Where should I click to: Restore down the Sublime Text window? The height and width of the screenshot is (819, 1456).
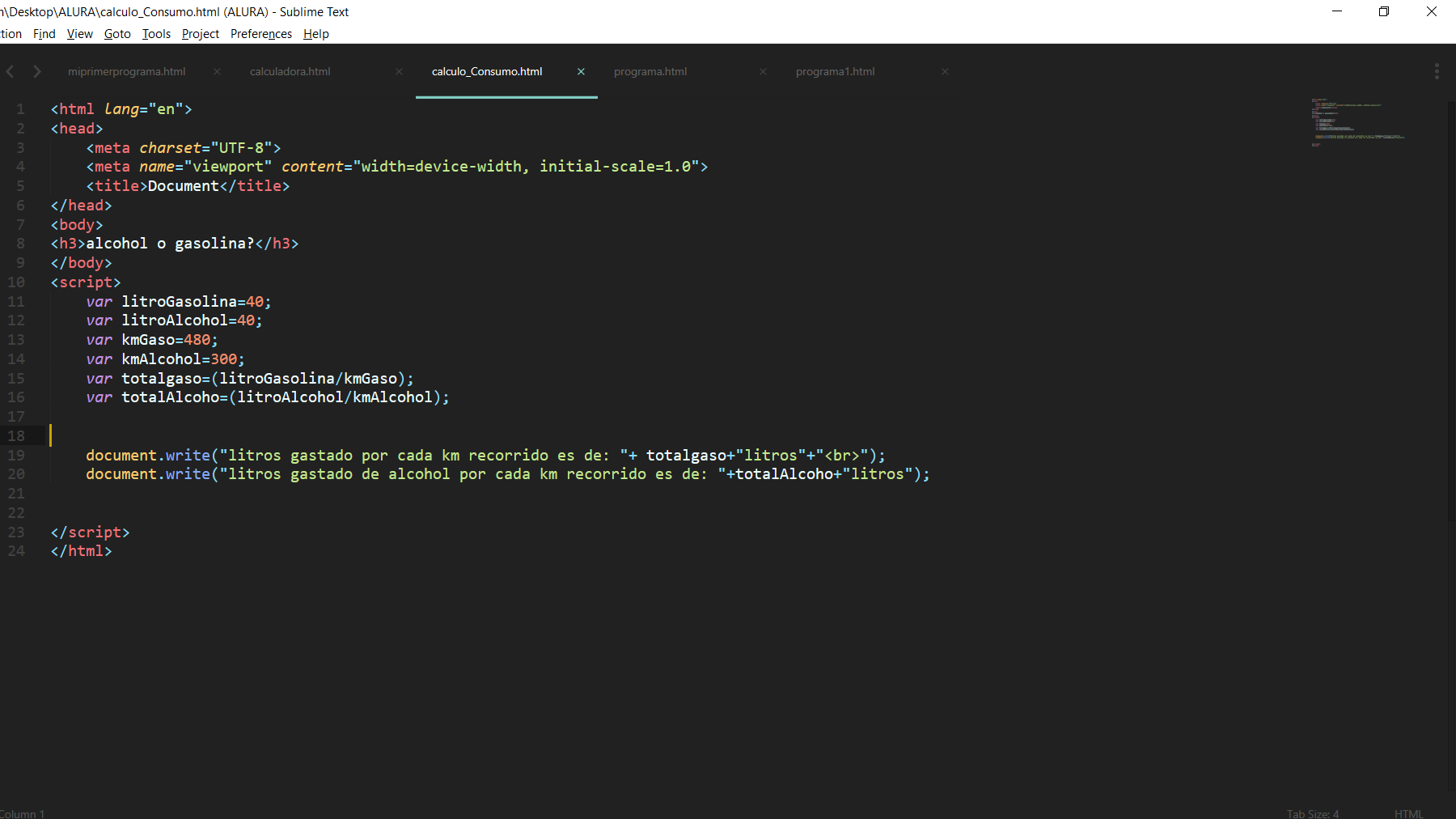click(x=1384, y=11)
